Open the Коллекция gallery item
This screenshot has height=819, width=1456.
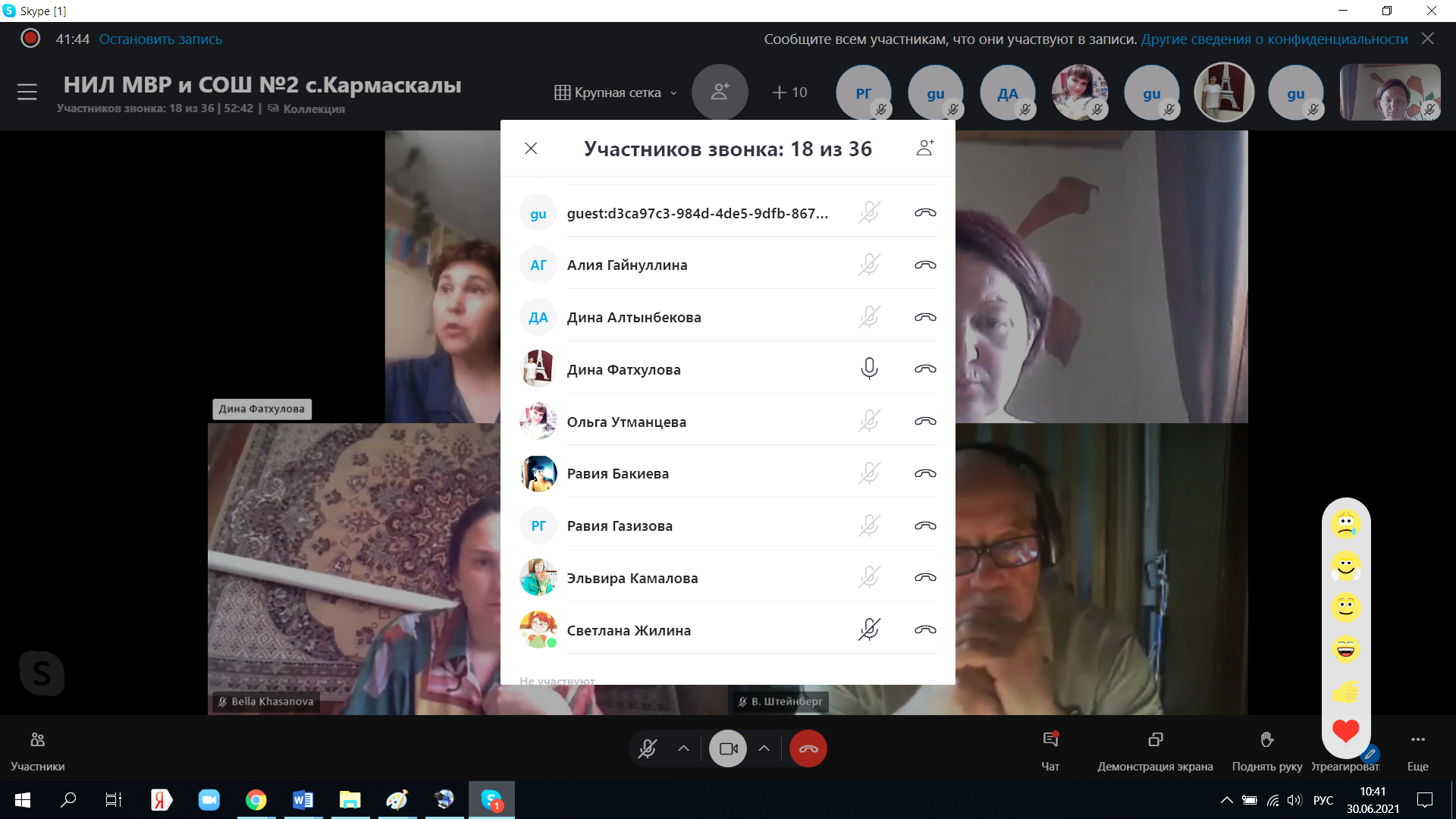(313, 108)
